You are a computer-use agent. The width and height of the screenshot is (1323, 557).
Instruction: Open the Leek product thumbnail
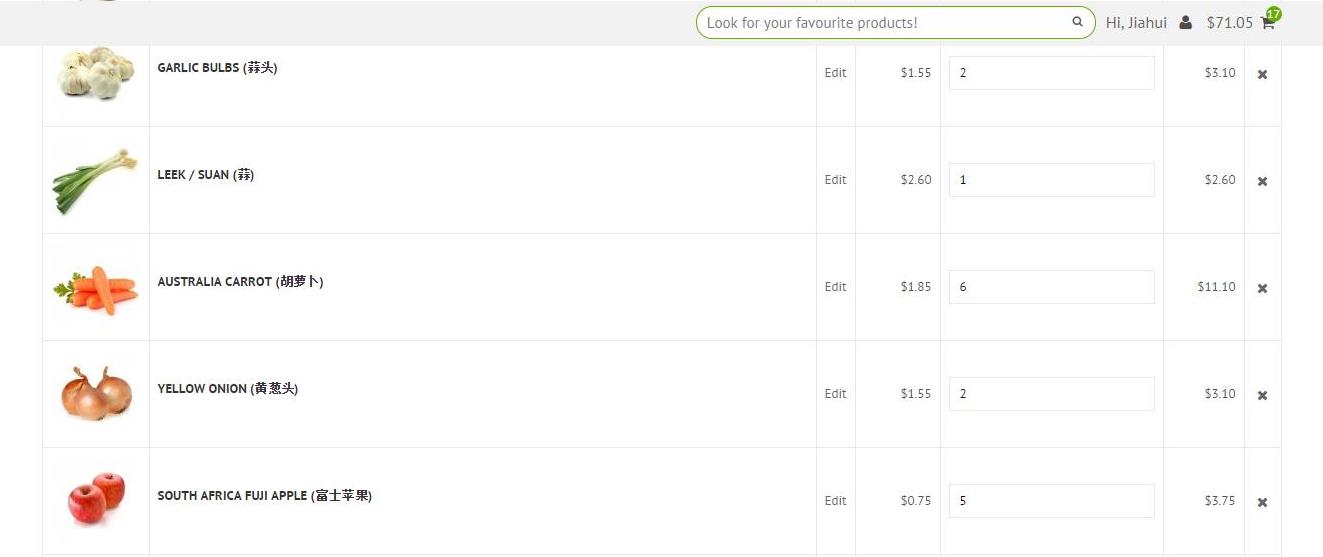(95, 181)
